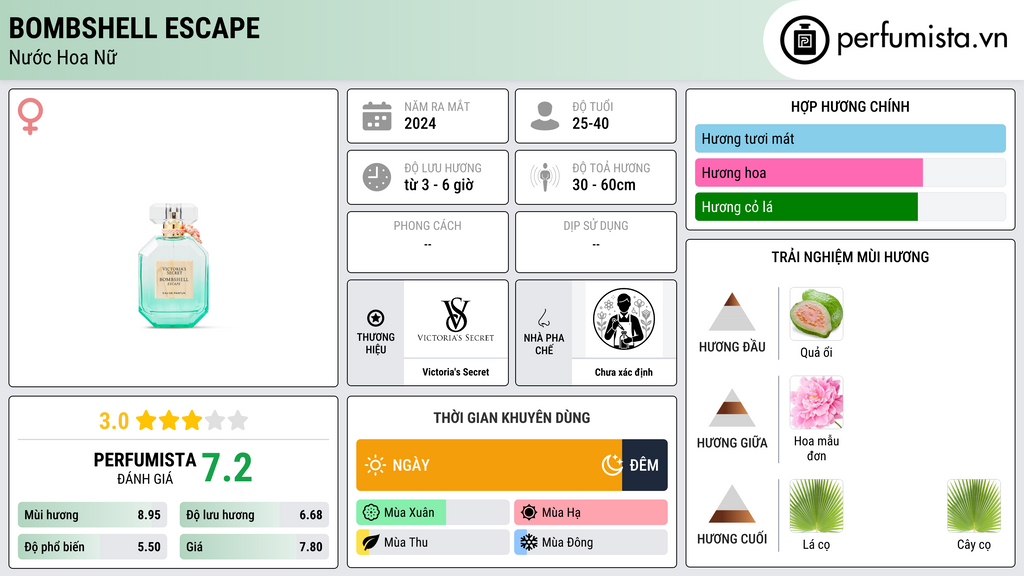The width and height of the screenshot is (1024, 576).
Task: Open the Cây cọ palm tree image
Action: point(974,505)
